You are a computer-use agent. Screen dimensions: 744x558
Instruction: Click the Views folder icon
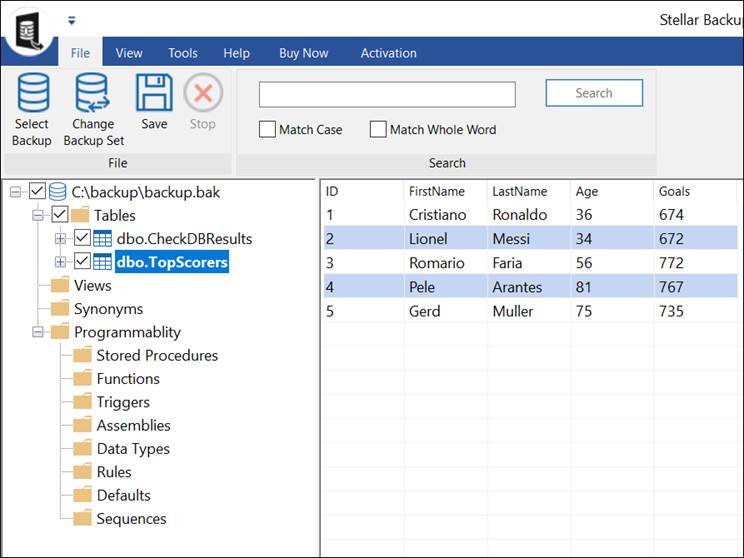tap(60, 286)
